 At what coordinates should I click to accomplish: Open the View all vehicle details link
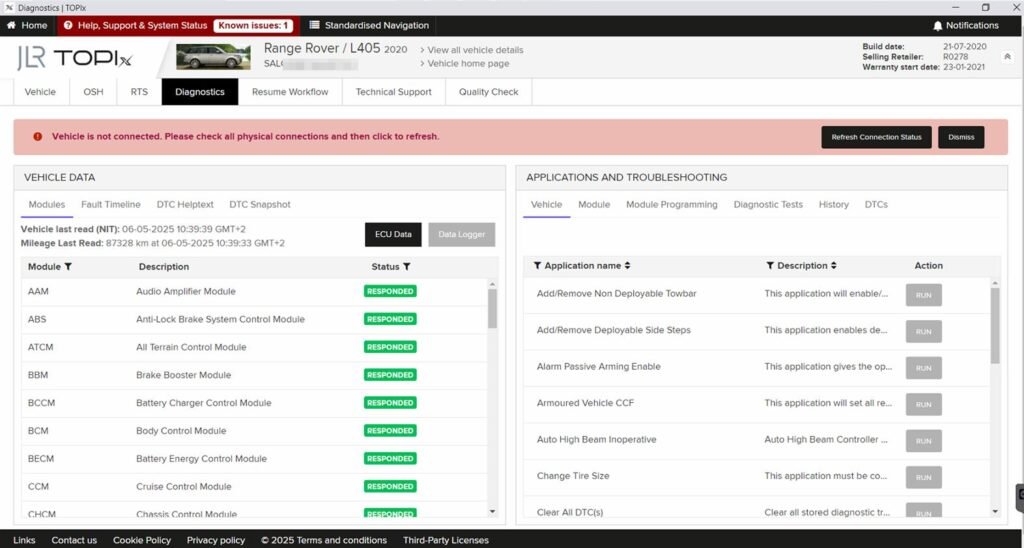475,50
